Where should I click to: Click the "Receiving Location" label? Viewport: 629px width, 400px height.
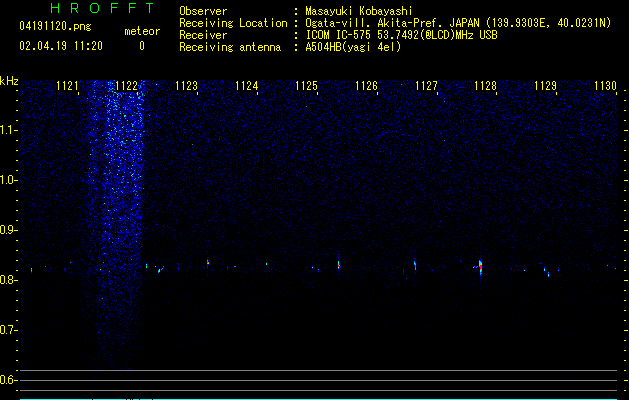[x=233, y=23]
